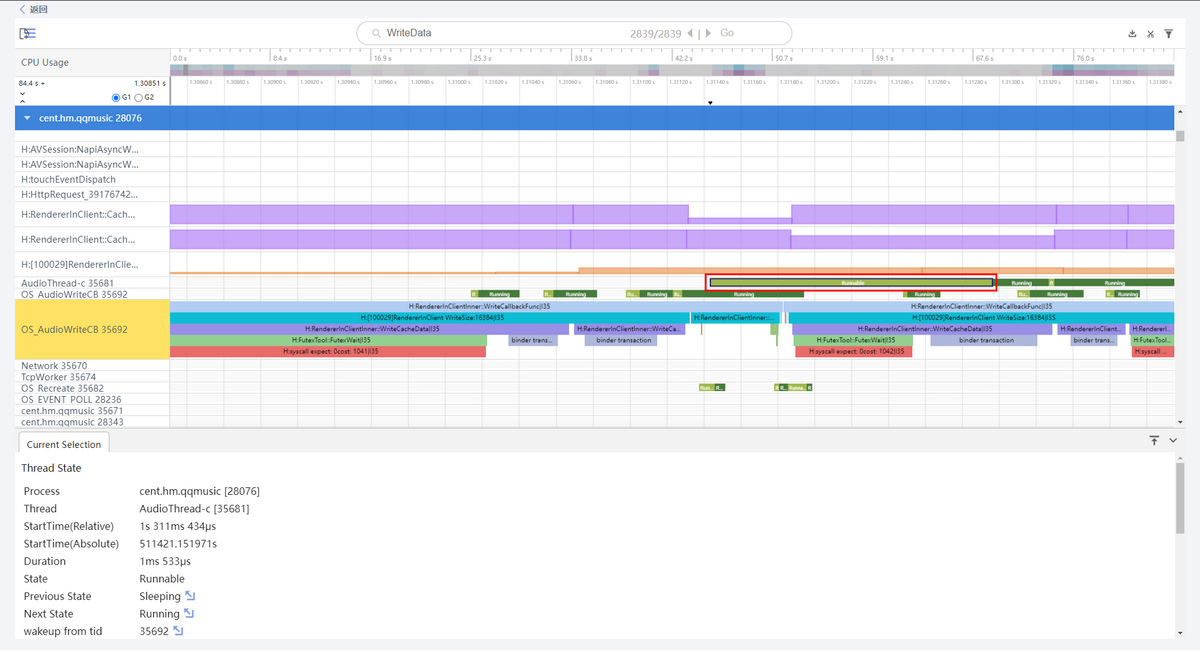The height and width of the screenshot is (650, 1200).
Task: Click the scissors cut icon in toolbar
Action: 1150,34
